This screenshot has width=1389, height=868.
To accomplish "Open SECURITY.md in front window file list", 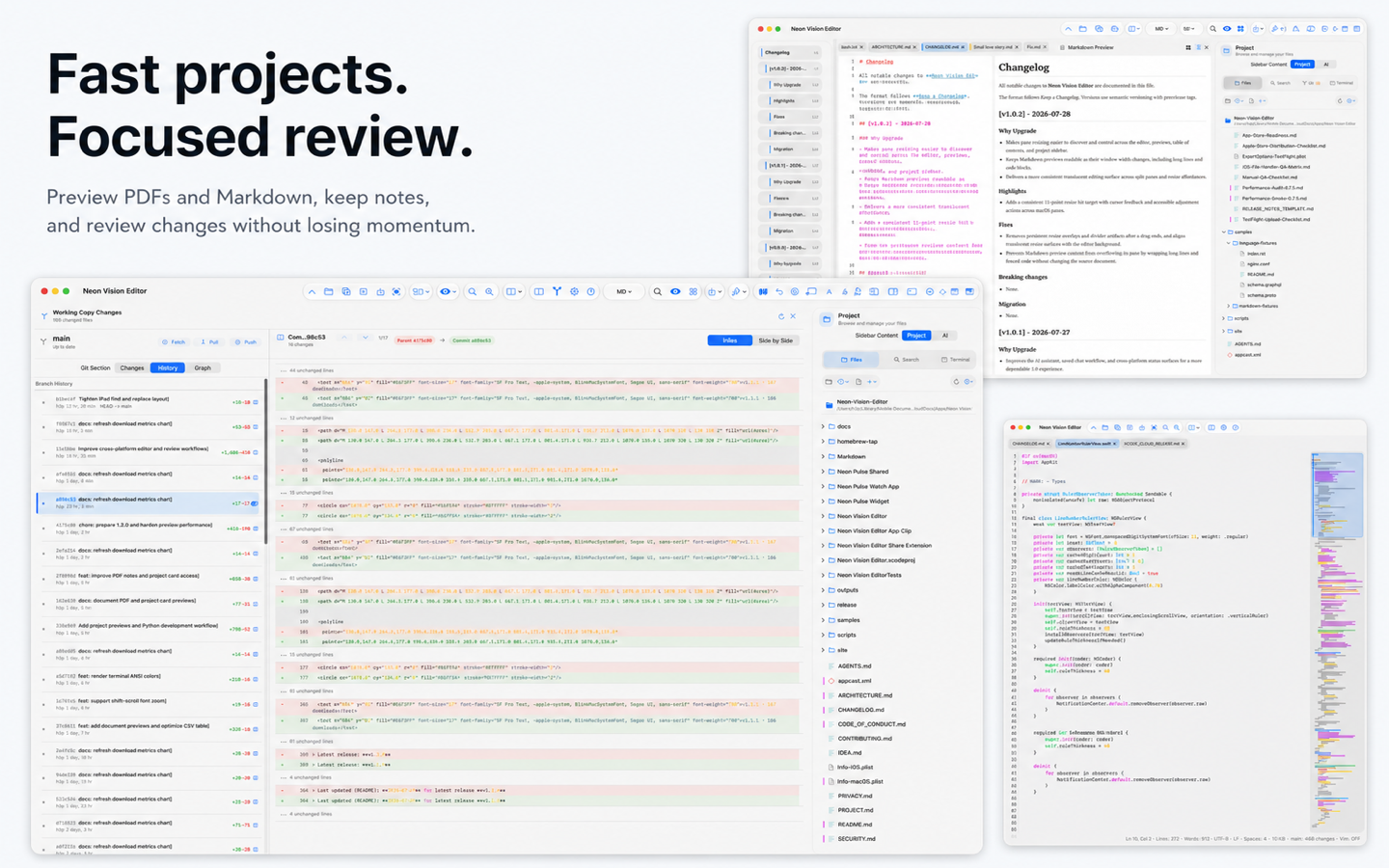I will 857,839.
